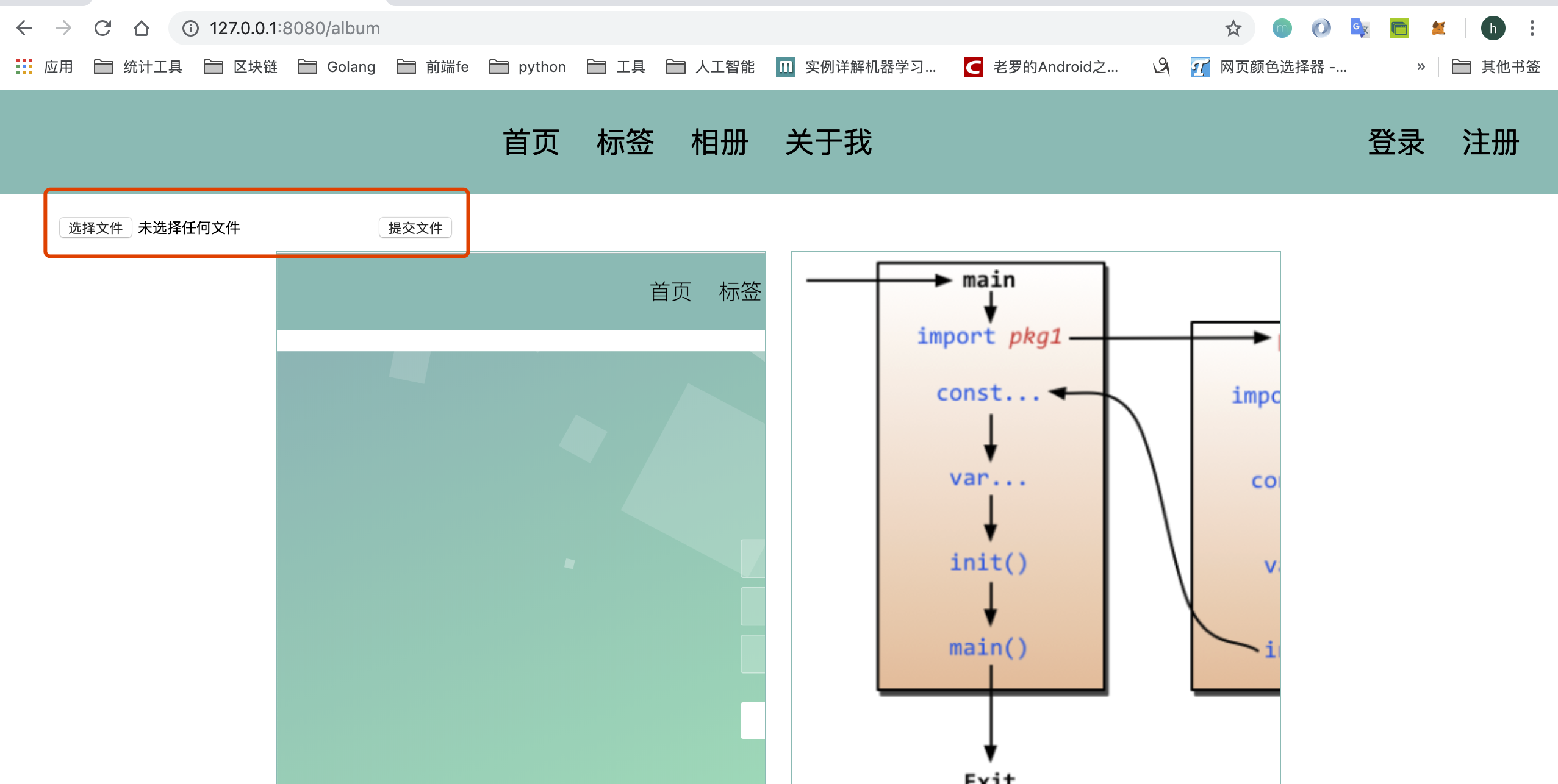Open the MetaMask fox extension
The height and width of the screenshot is (784, 1558).
pyautogui.click(x=1438, y=28)
